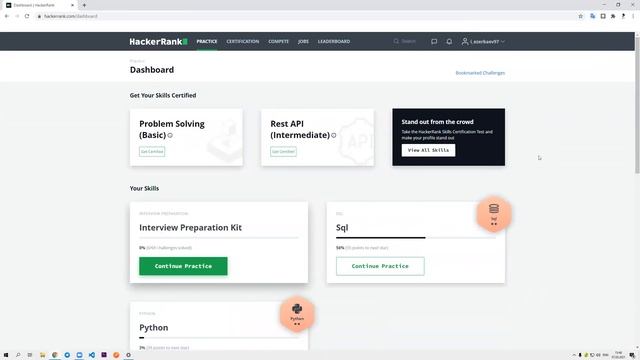The height and width of the screenshot is (360, 640).
Task: Click the Interview Preparation Kit progress bar
Action: [219, 238]
